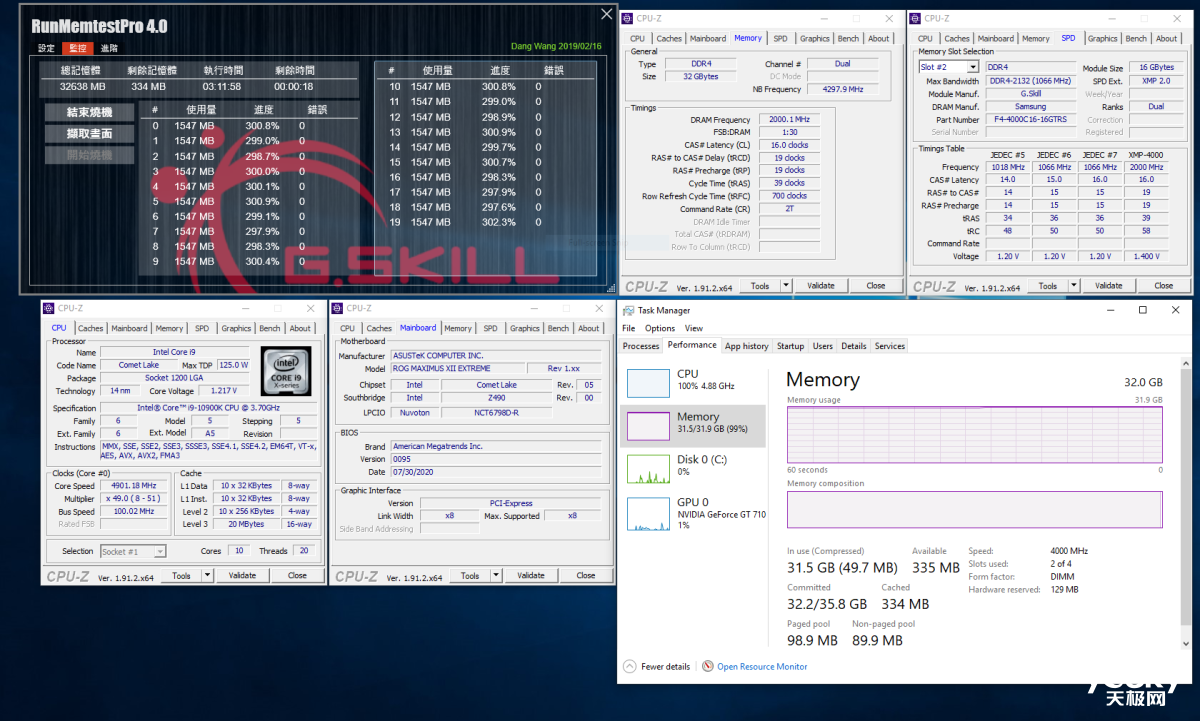The image size is (1200, 721).
Task: Click the BIOS date 07/30/2020 field
Action: [496, 471]
